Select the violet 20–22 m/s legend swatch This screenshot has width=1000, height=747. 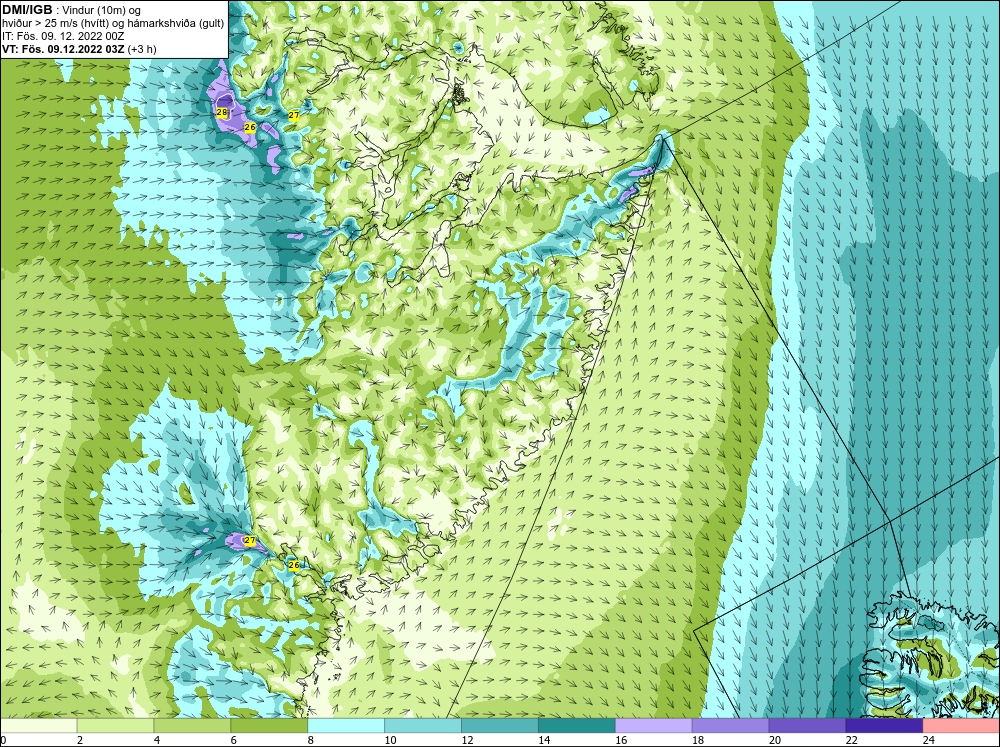tap(807, 726)
